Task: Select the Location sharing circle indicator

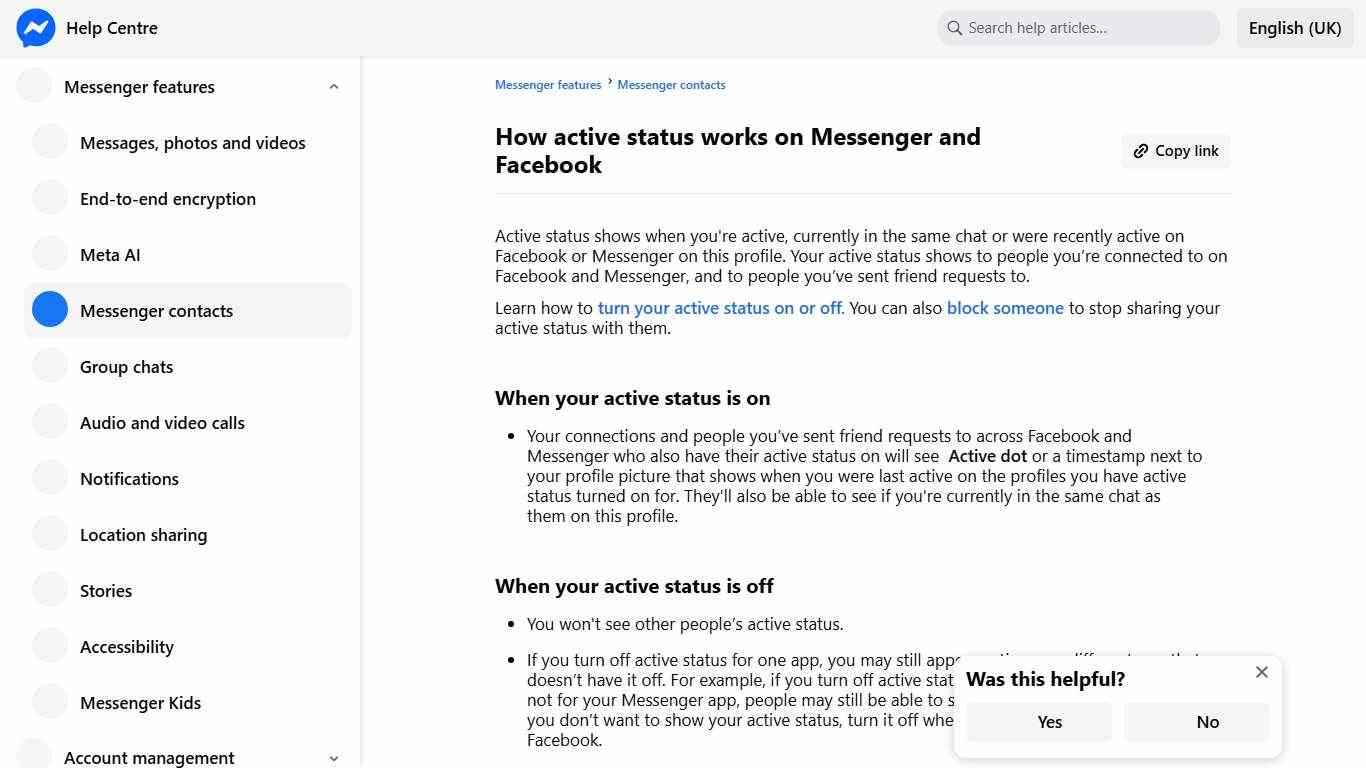Action: coord(50,533)
